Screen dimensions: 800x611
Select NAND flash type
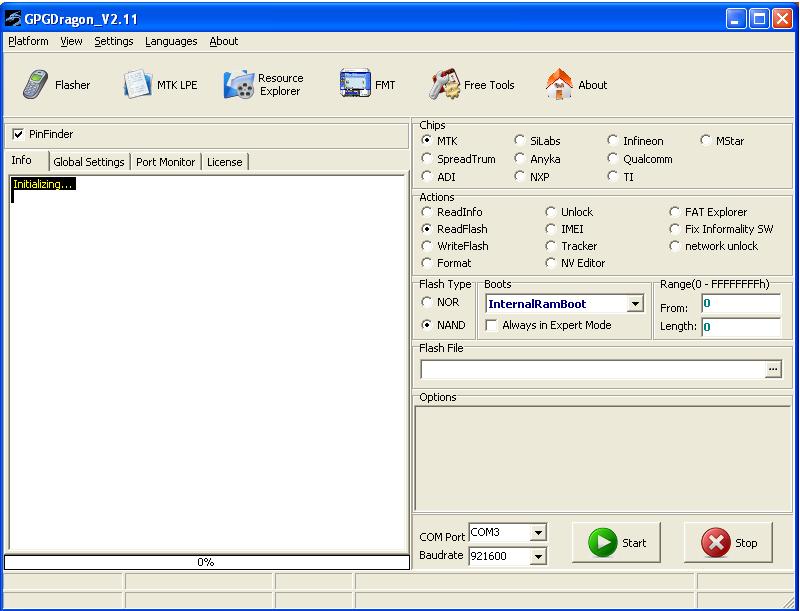[x=427, y=324]
